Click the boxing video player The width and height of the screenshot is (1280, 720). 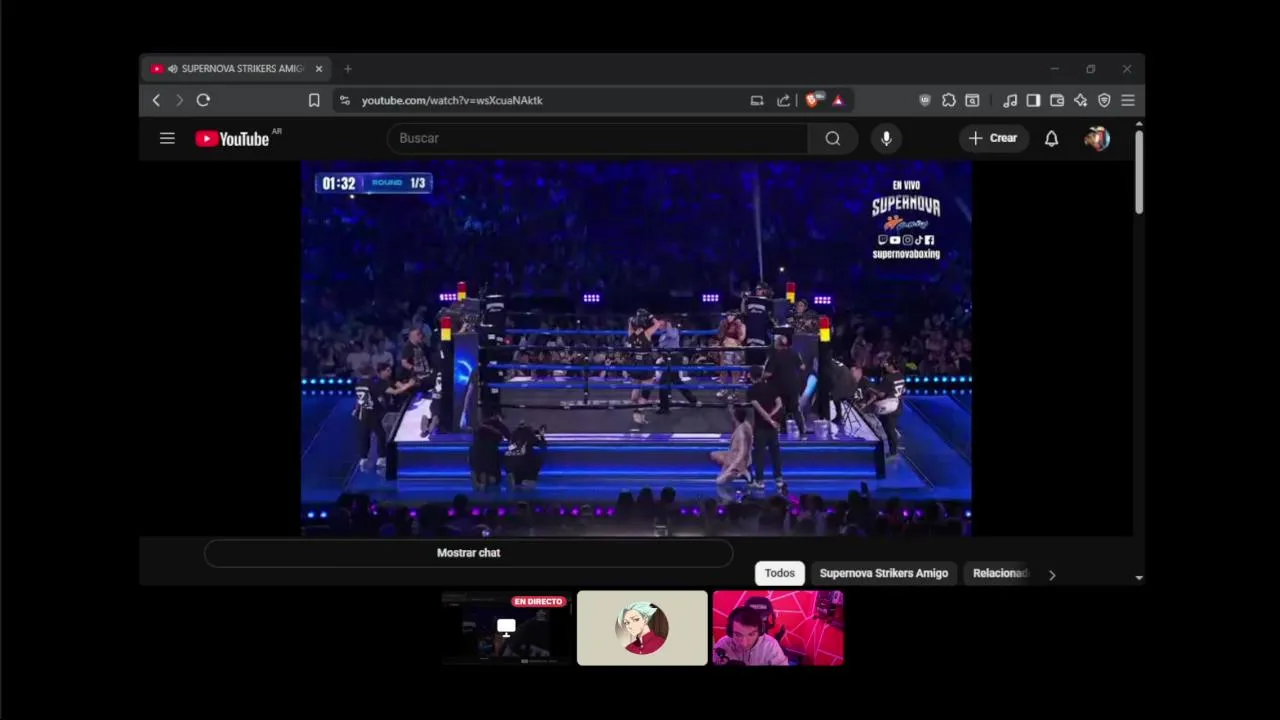pos(636,348)
